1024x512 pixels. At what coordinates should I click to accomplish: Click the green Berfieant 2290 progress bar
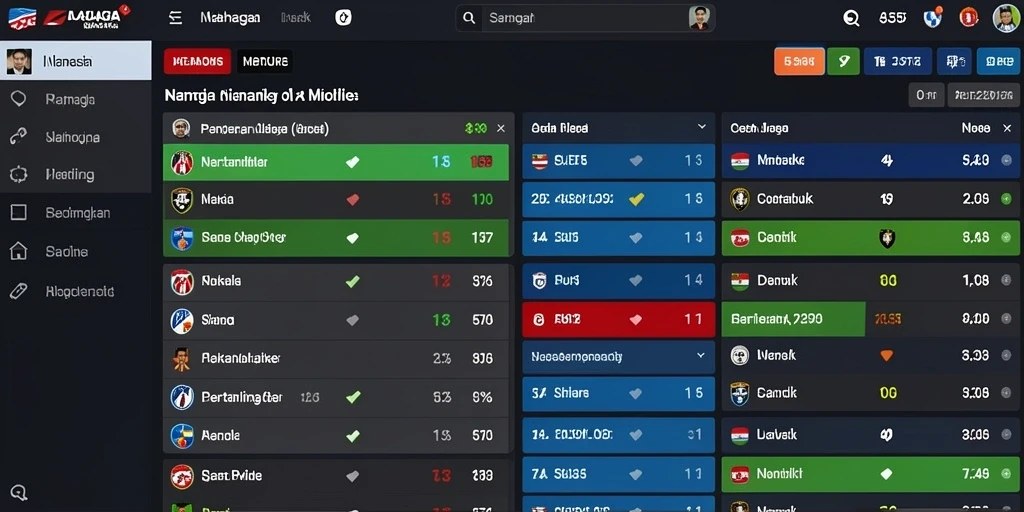(x=793, y=319)
